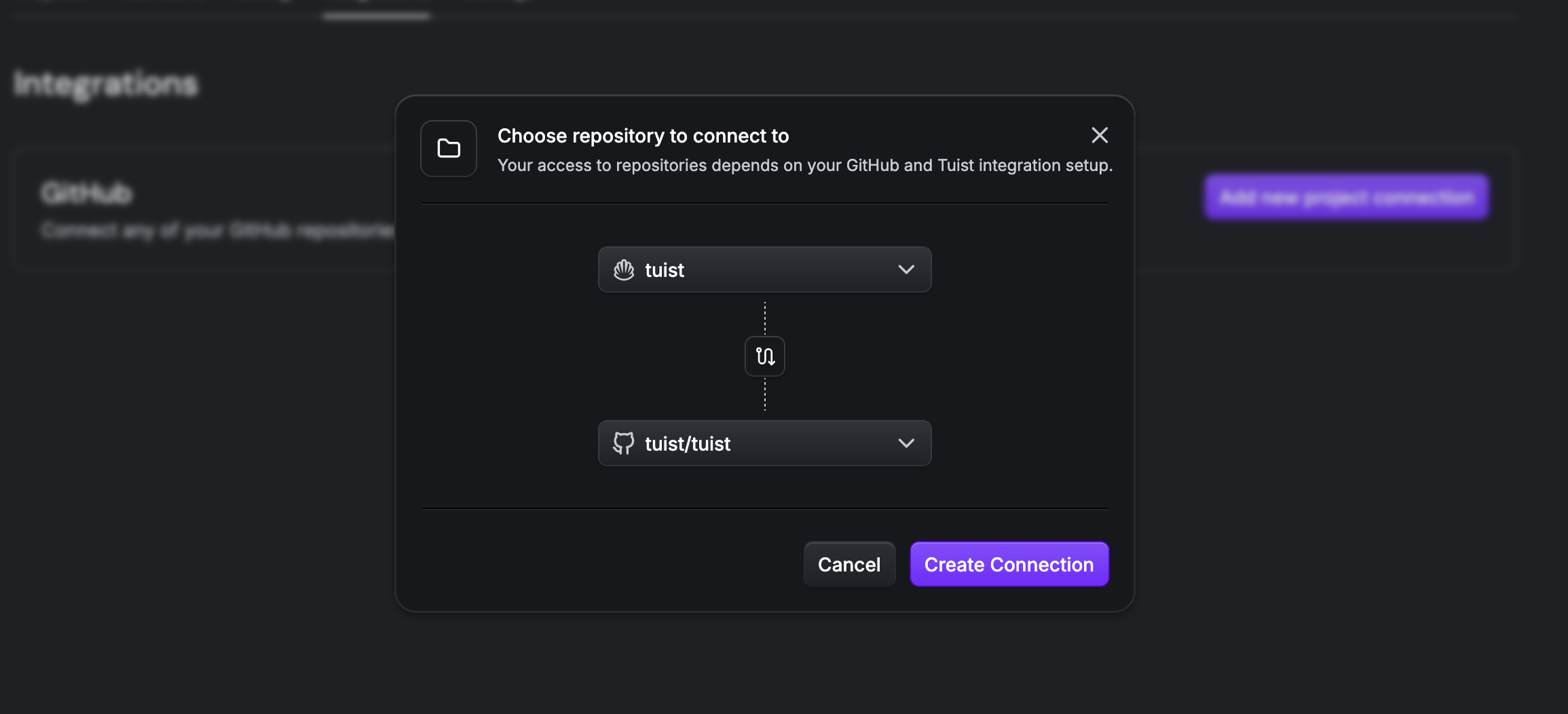Click the 'tuist' project name label

click(665, 270)
